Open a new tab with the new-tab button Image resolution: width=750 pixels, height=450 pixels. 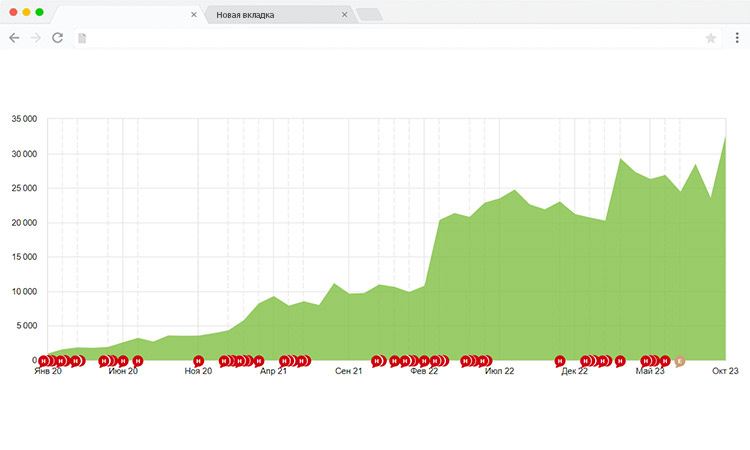tap(369, 15)
